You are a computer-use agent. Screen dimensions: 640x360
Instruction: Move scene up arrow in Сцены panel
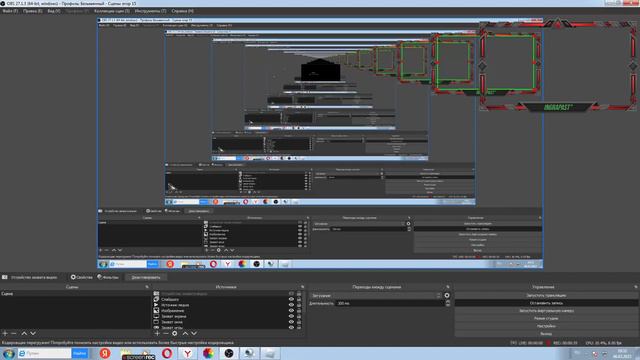[24, 333]
